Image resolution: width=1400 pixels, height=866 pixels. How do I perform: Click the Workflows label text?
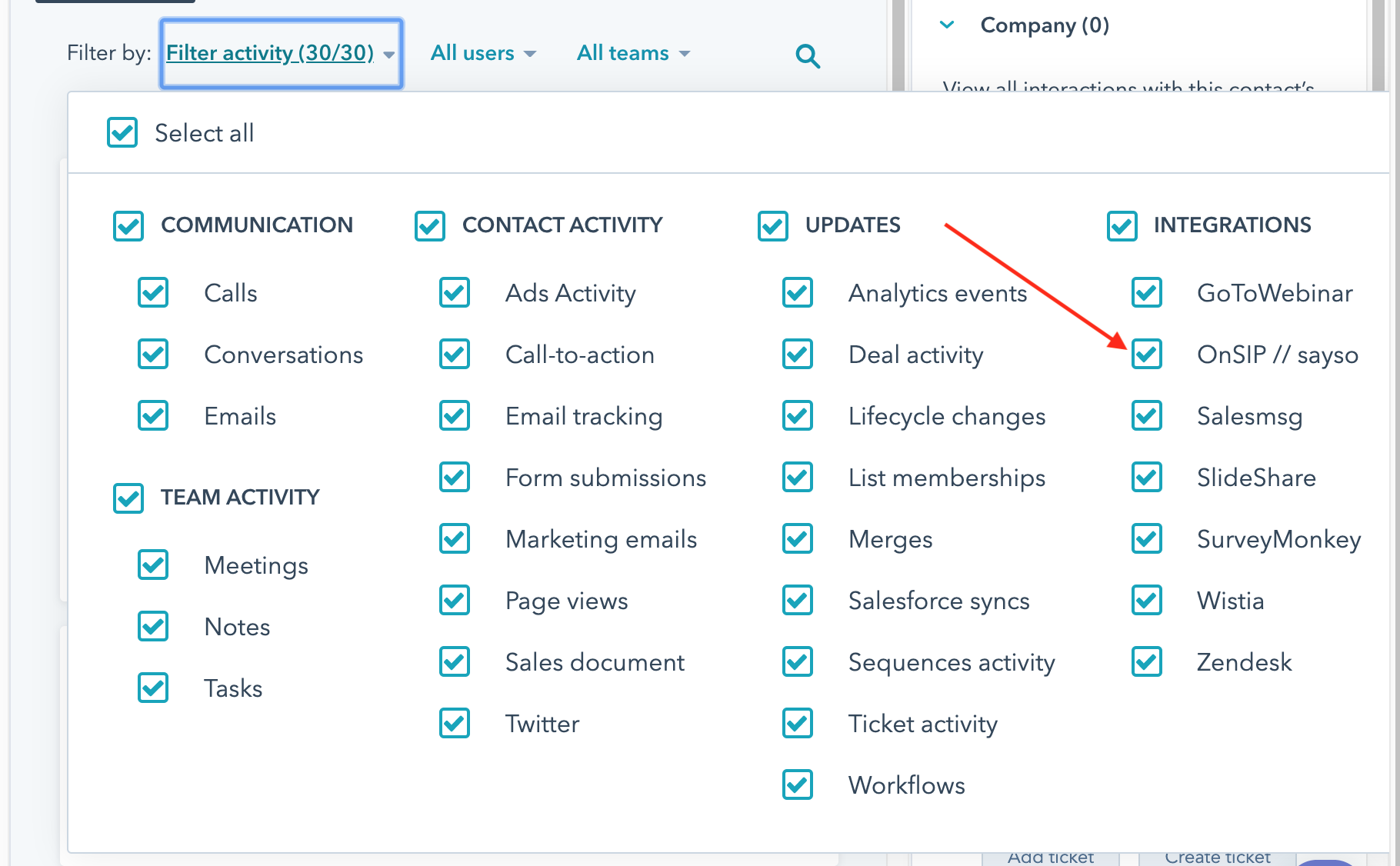907,785
